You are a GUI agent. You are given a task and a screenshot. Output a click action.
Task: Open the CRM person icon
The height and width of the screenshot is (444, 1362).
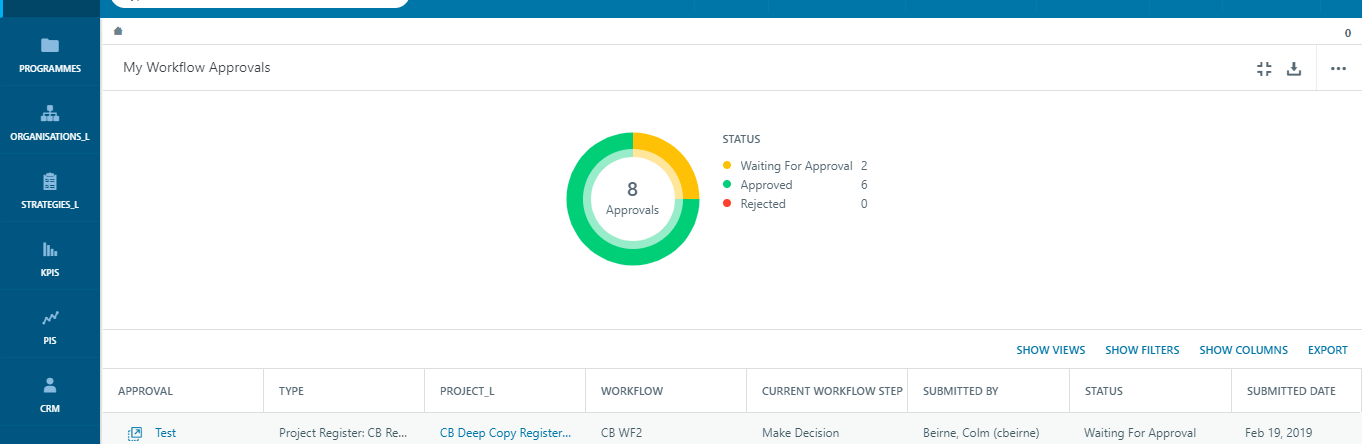(x=50, y=384)
